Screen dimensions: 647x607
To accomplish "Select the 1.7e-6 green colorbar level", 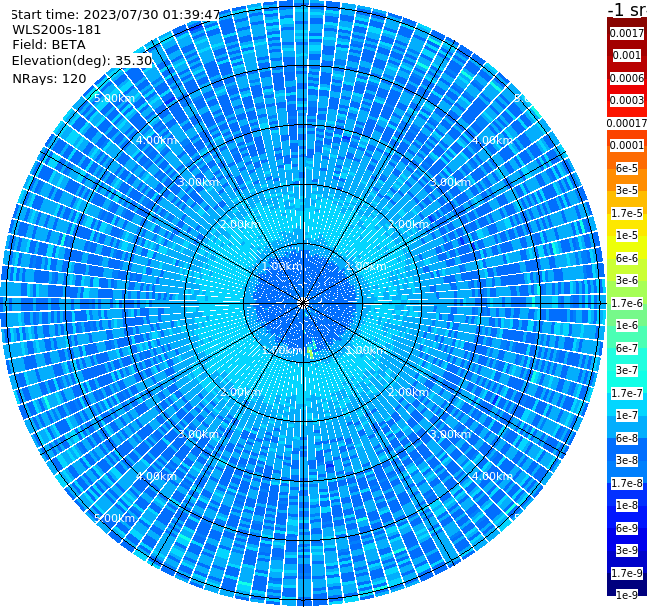I will point(627,303).
